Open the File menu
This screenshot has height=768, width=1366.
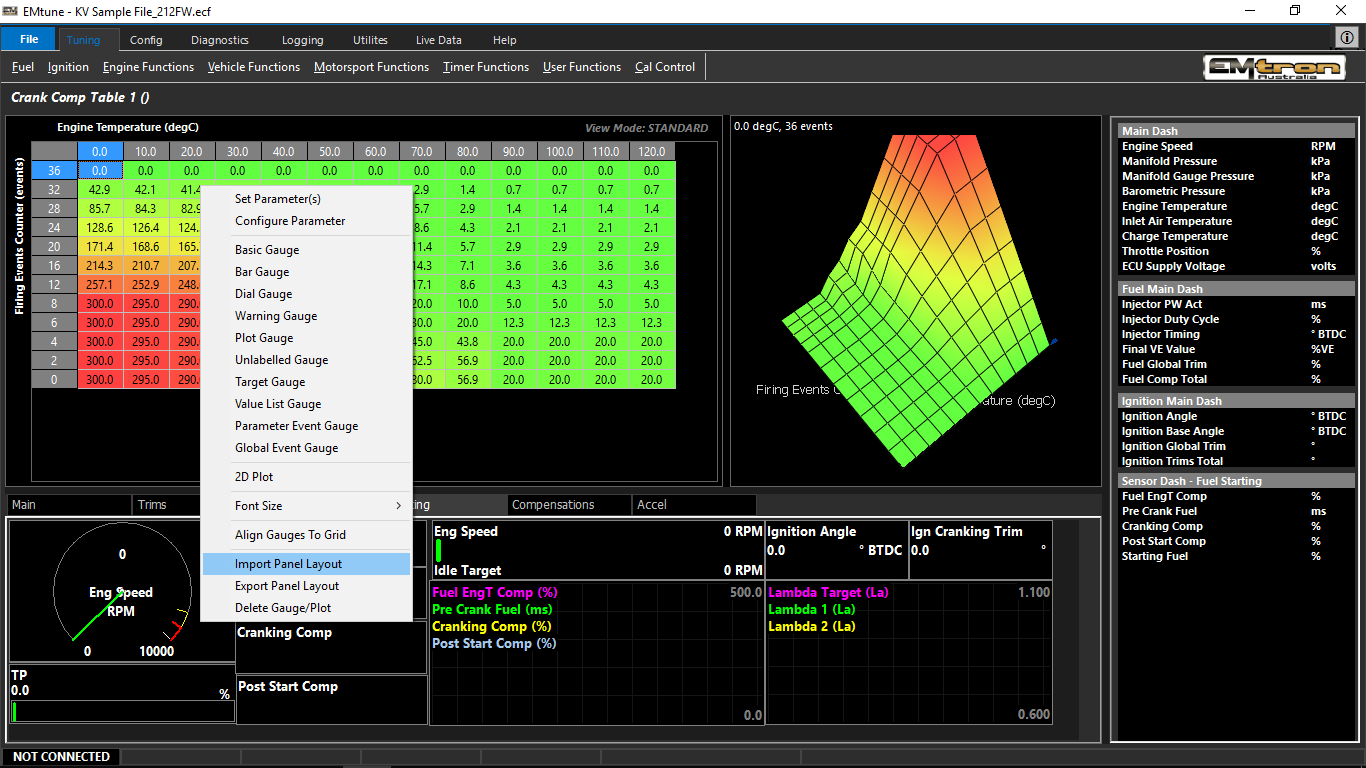coord(29,40)
